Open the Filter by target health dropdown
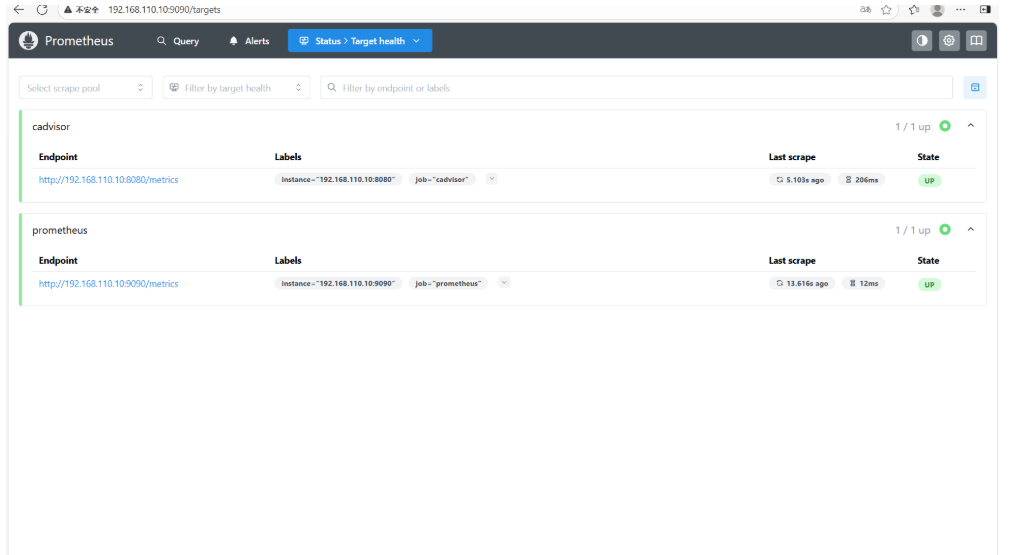 tap(236, 87)
